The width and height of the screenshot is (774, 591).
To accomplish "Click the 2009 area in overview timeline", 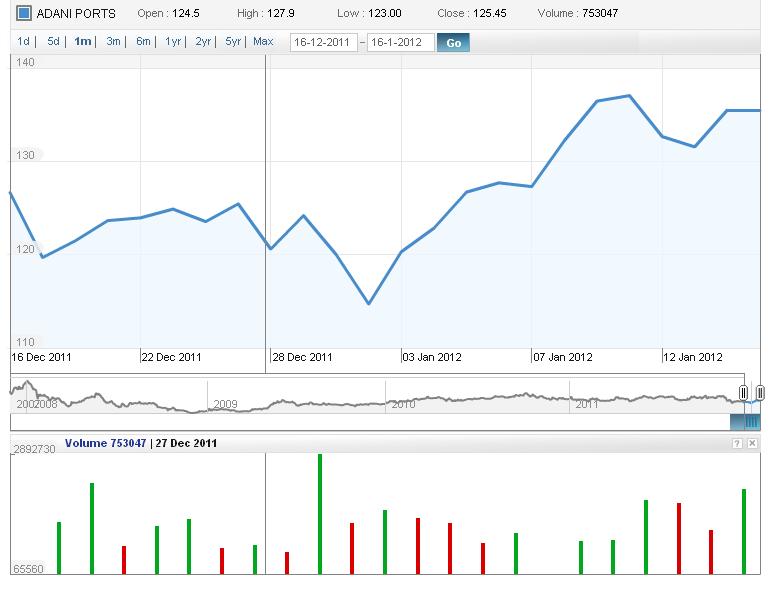I will pos(225,404).
